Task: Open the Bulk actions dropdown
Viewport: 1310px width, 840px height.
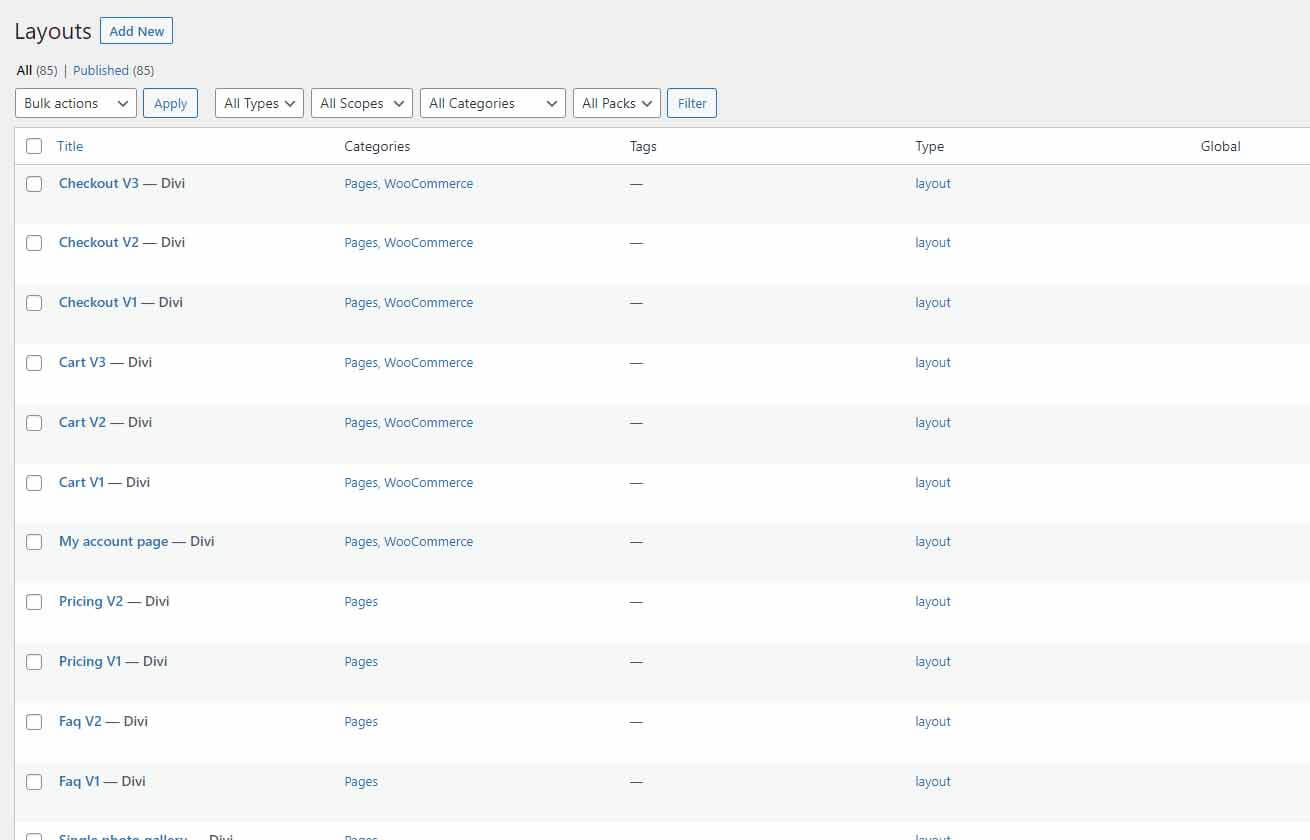Action: (74, 103)
